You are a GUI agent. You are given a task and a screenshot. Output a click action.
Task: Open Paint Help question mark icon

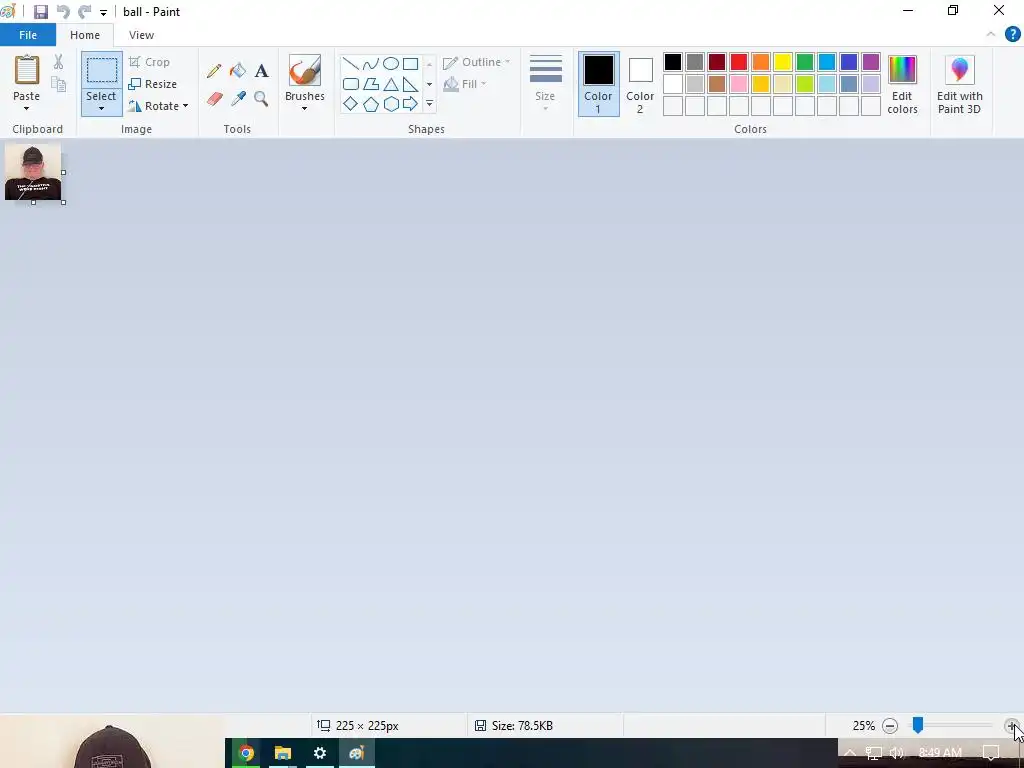1012,35
